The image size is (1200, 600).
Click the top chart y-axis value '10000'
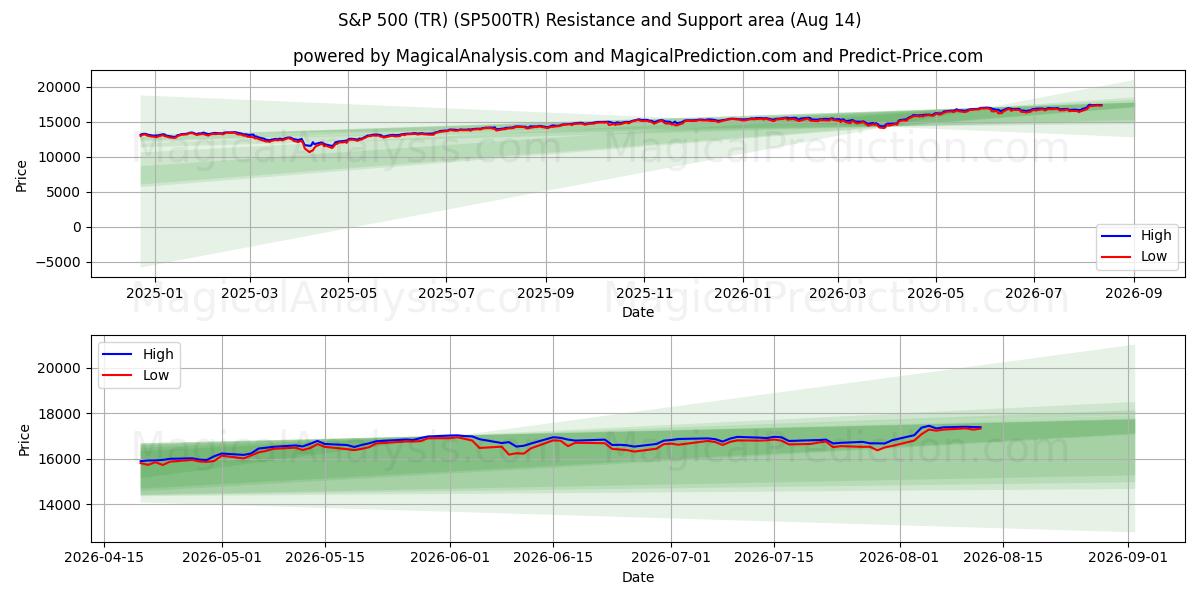62,158
